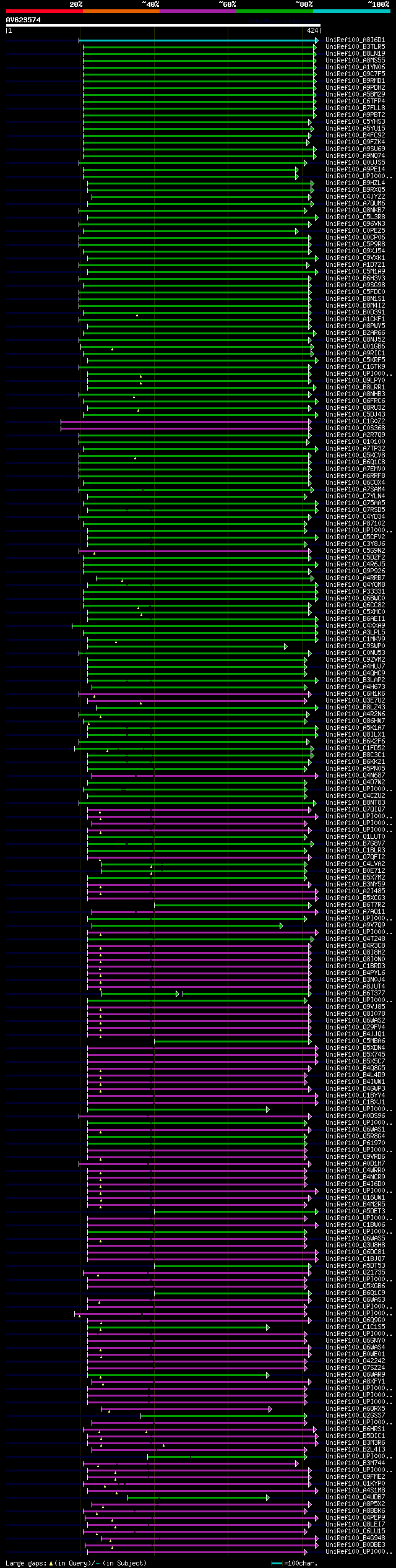Click the orange ~40% identity legend segment
The image size is (396, 1568).
click(121, 11)
